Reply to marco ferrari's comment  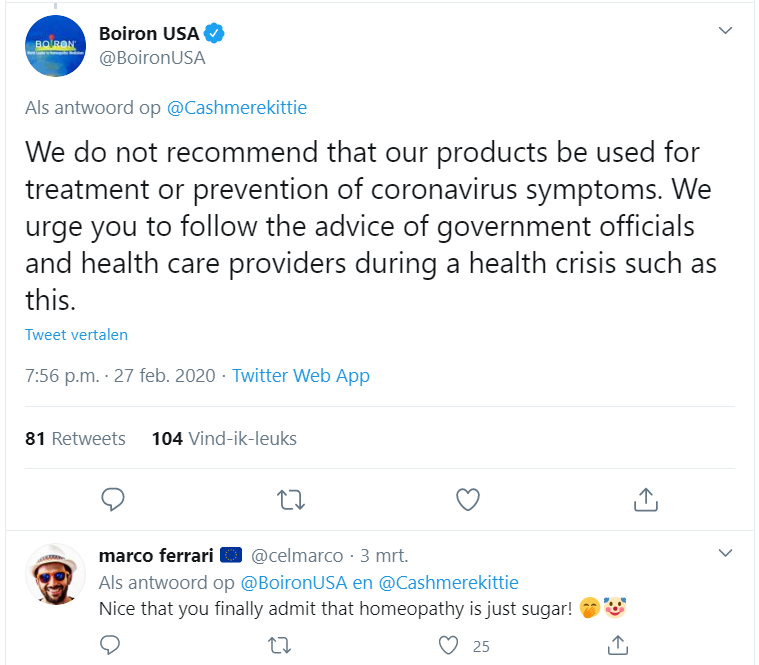(114, 646)
